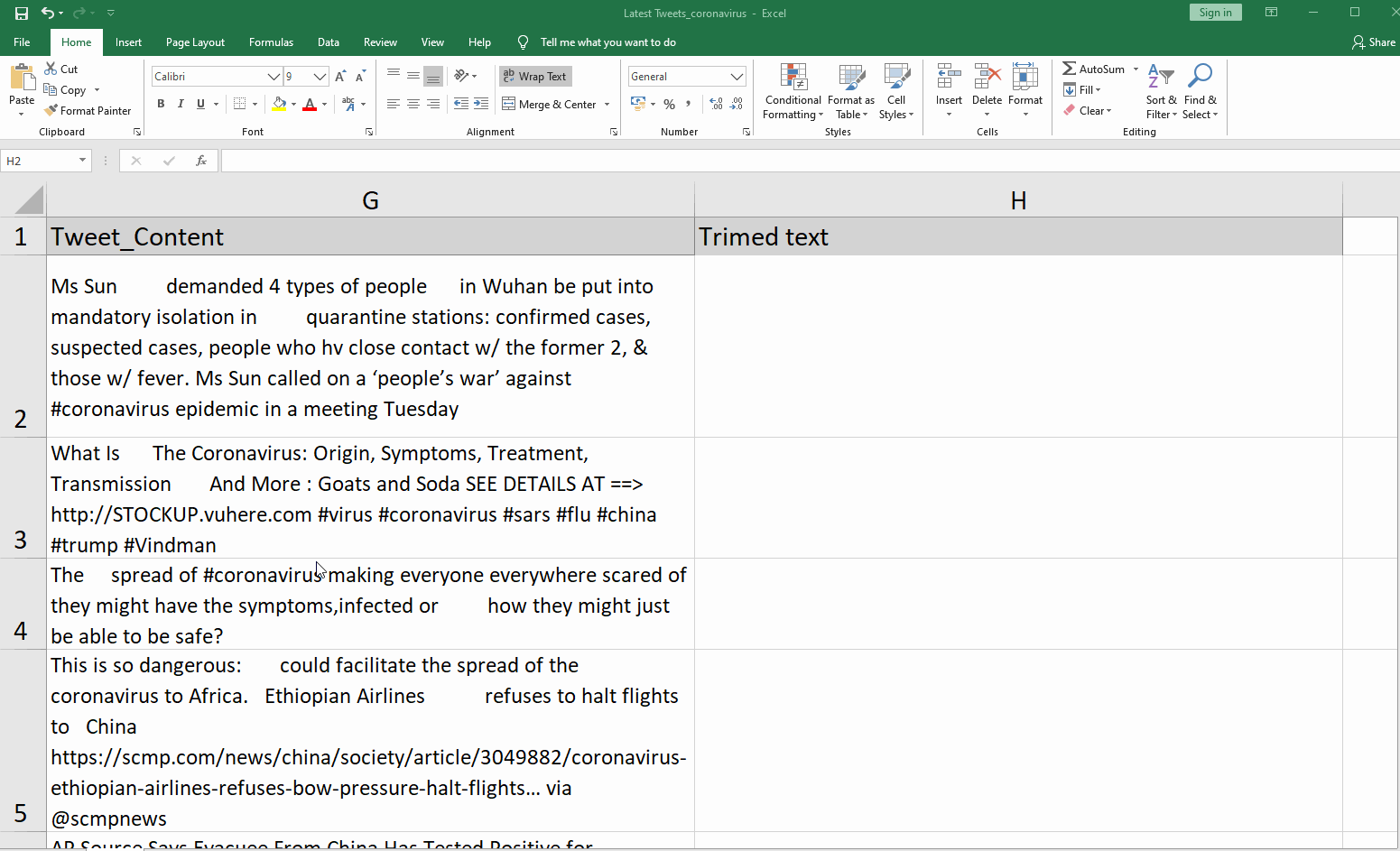1400x851 pixels.
Task: Redo the last undone action
Action: coord(79,14)
